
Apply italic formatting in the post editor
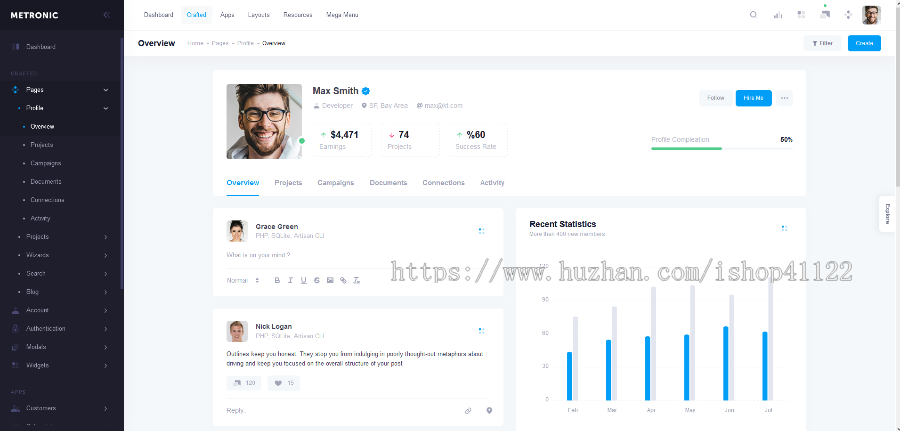click(290, 281)
